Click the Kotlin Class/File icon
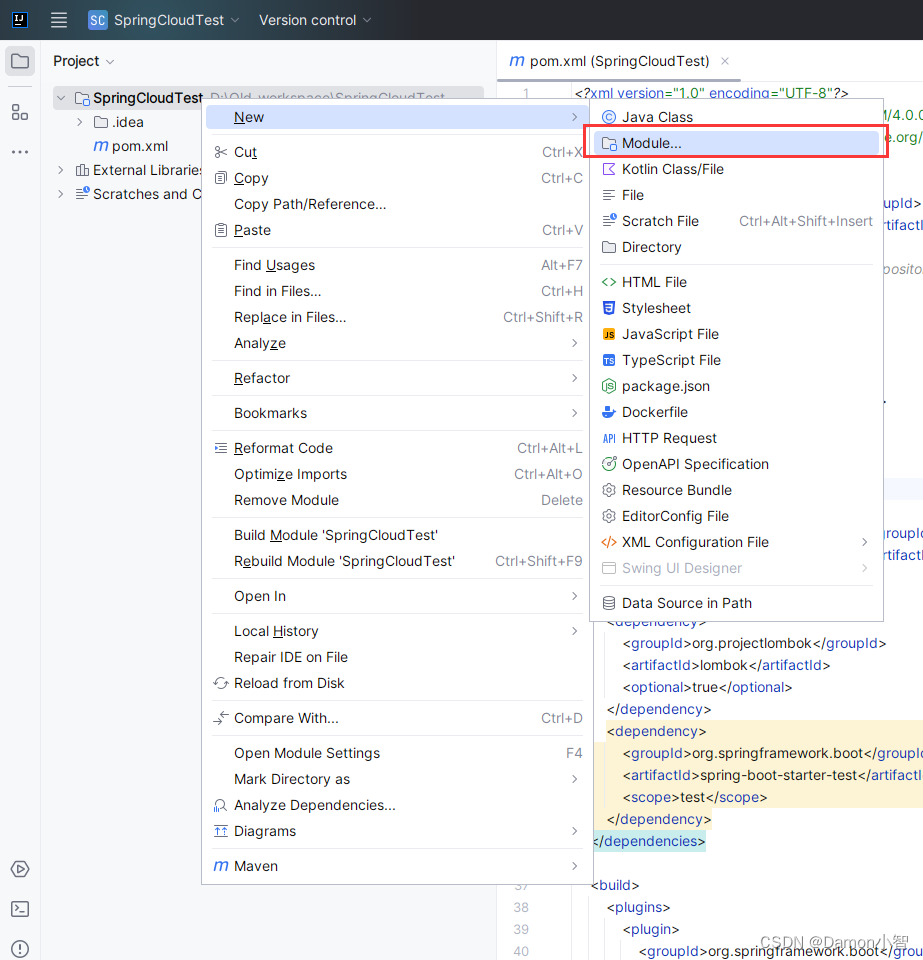The height and width of the screenshot is (960, 923). pos(608,169)
